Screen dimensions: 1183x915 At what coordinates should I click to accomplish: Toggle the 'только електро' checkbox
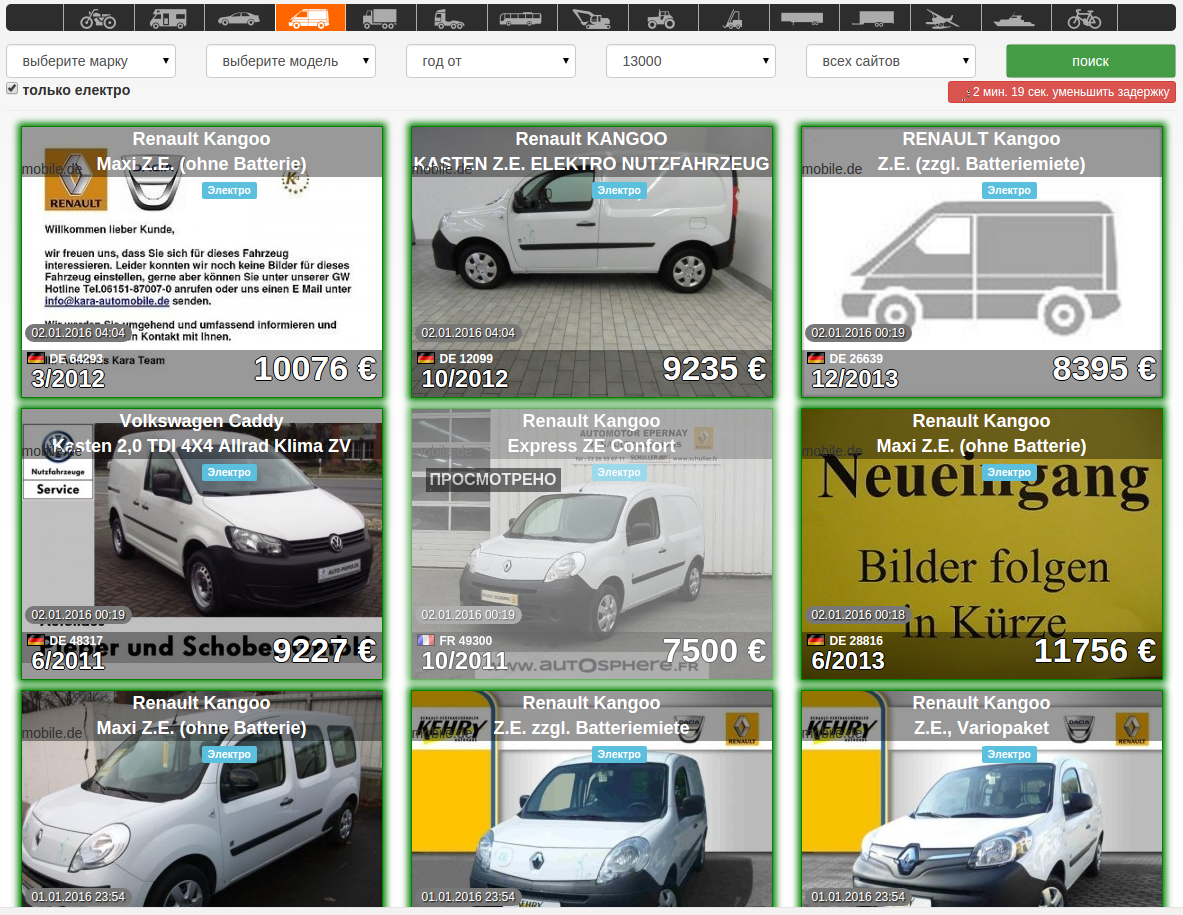(x=12, y=89)
